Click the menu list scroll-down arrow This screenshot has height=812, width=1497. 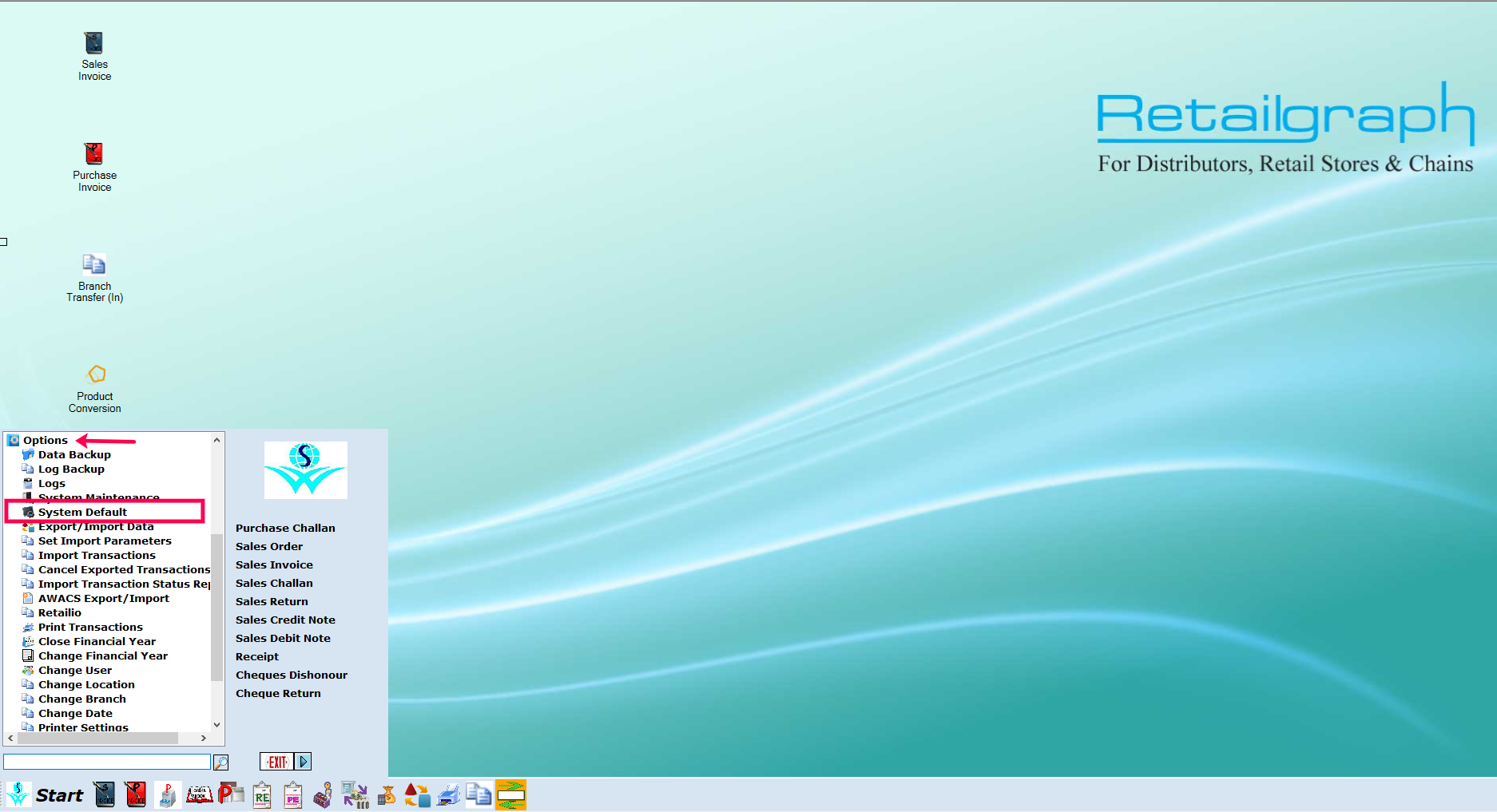(216, 725)
